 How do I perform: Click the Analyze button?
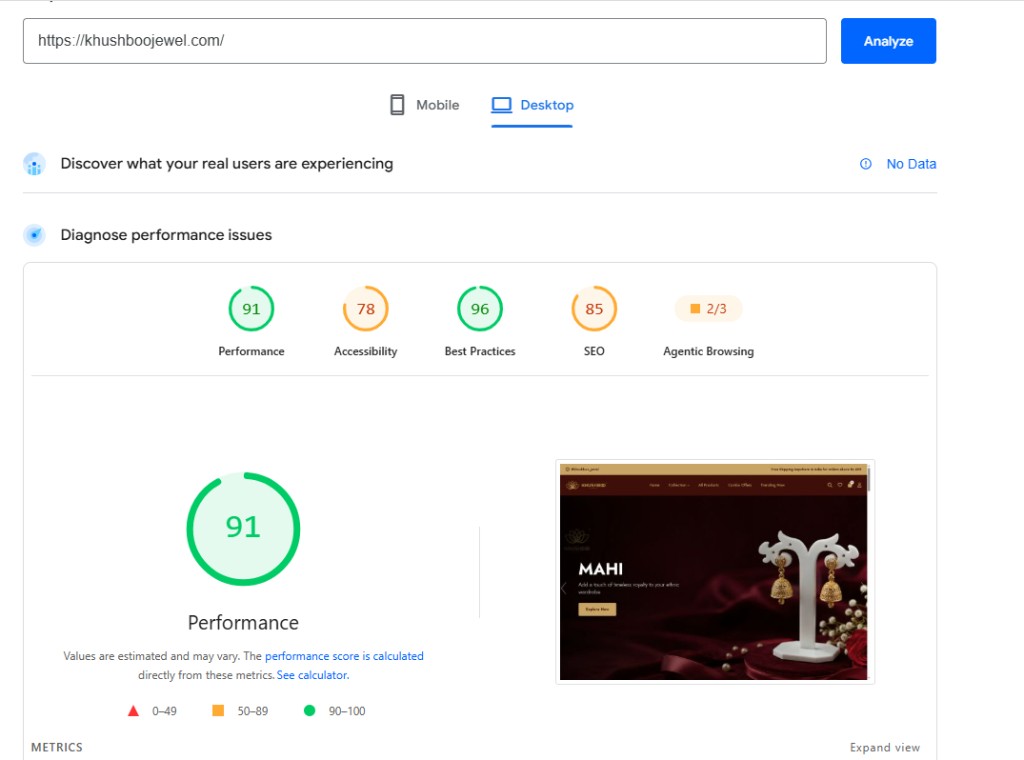(888, 41)
